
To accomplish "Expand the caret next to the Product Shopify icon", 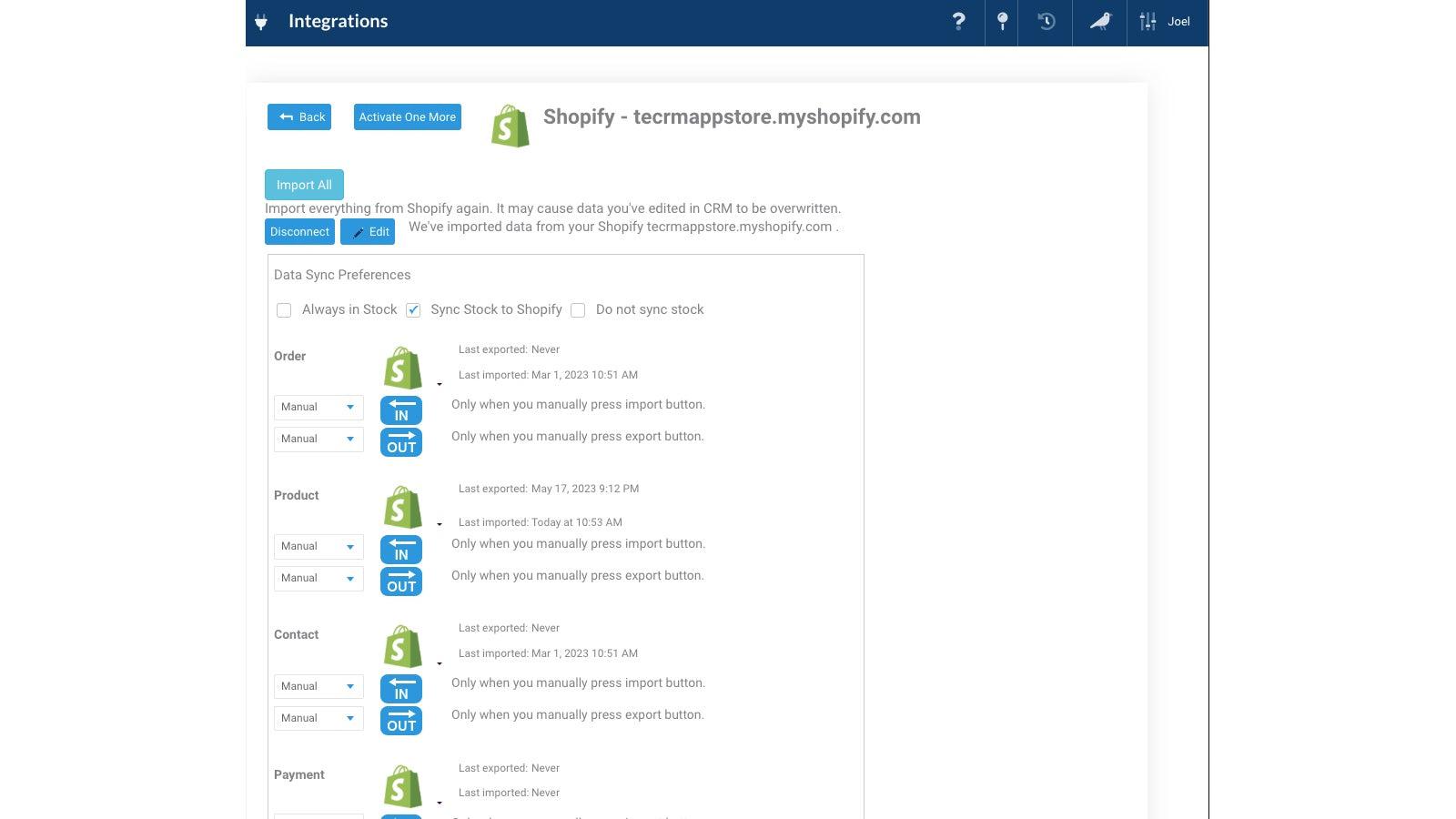I will pos(440,524).
